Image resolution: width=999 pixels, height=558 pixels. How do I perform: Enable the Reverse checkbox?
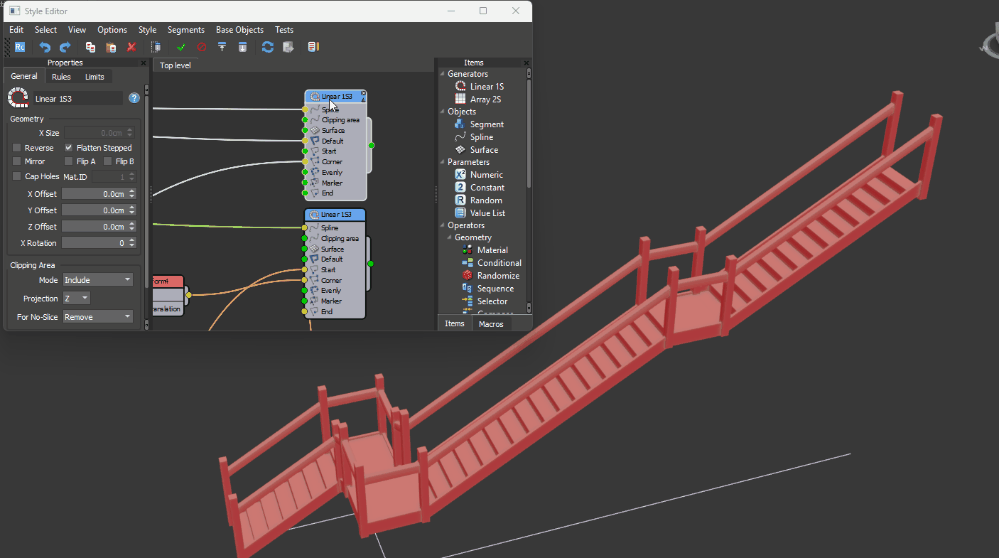17,148
